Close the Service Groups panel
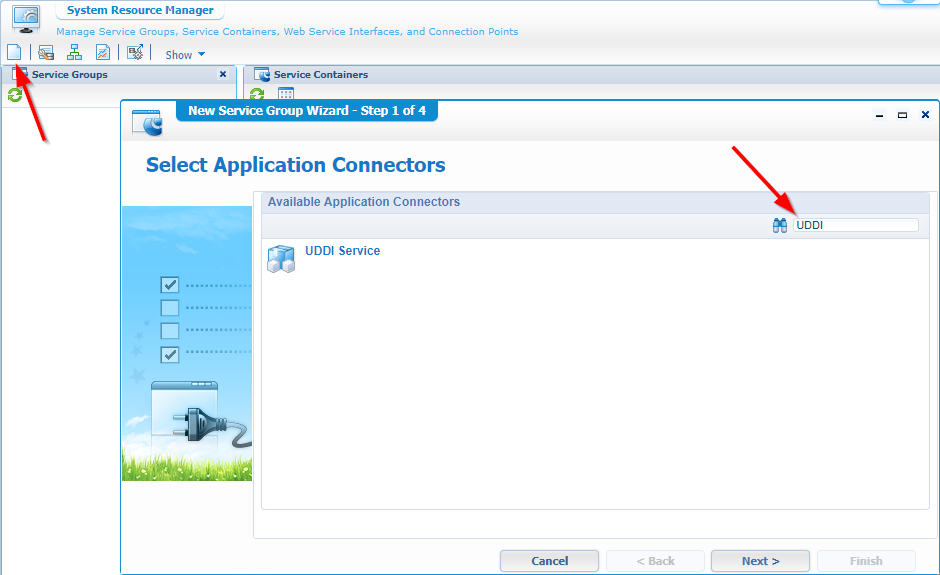The image size is (940, 575). pos(223,74)
